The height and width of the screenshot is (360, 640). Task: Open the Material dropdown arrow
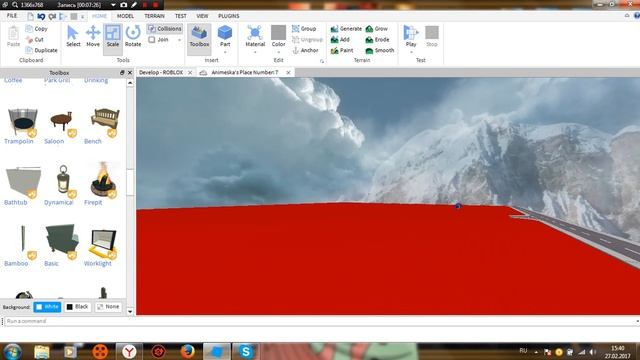pyautogui.click(x=255, y=52)
